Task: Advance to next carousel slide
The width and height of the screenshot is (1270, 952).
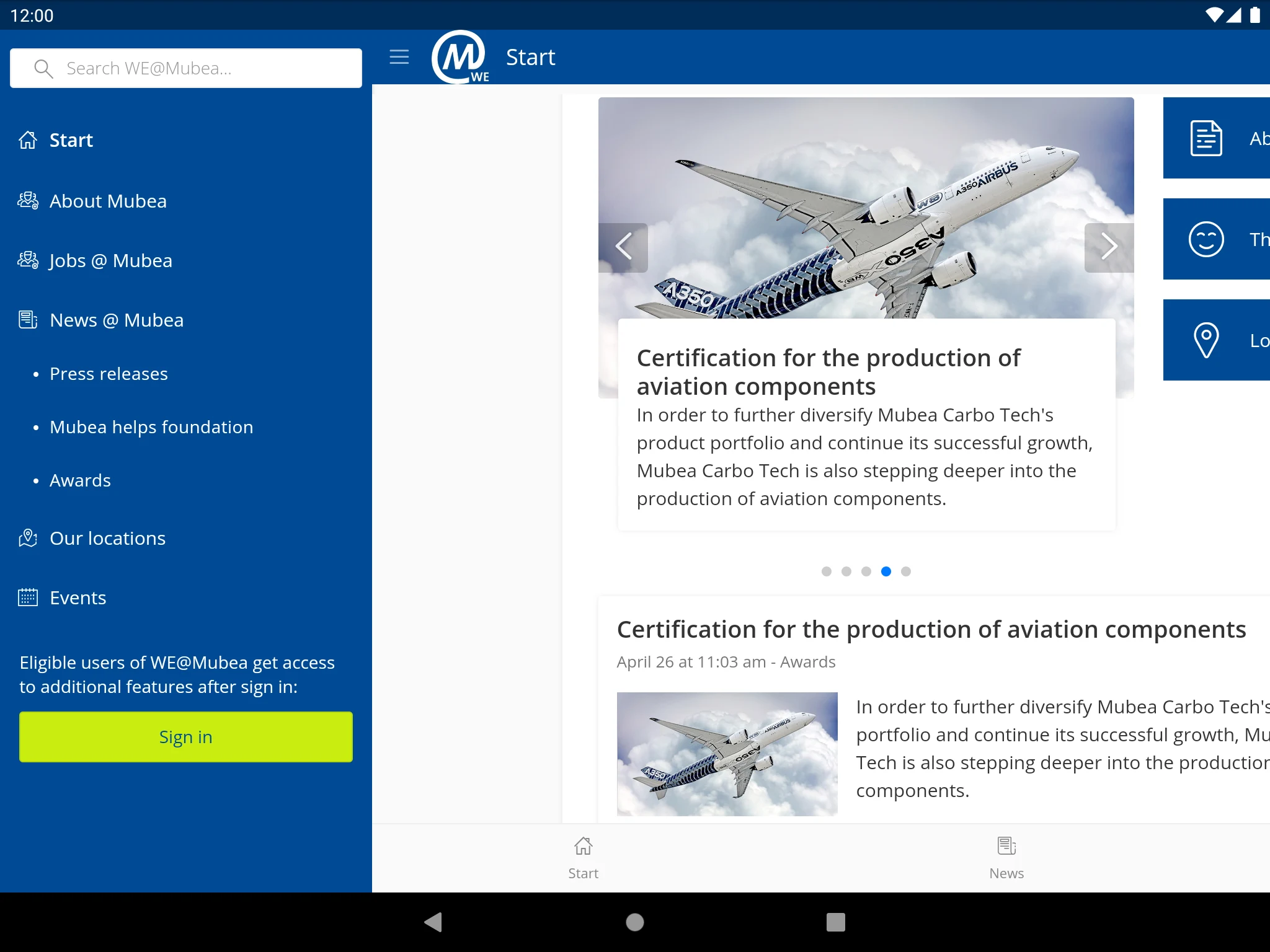Action: click(1109, 247)
